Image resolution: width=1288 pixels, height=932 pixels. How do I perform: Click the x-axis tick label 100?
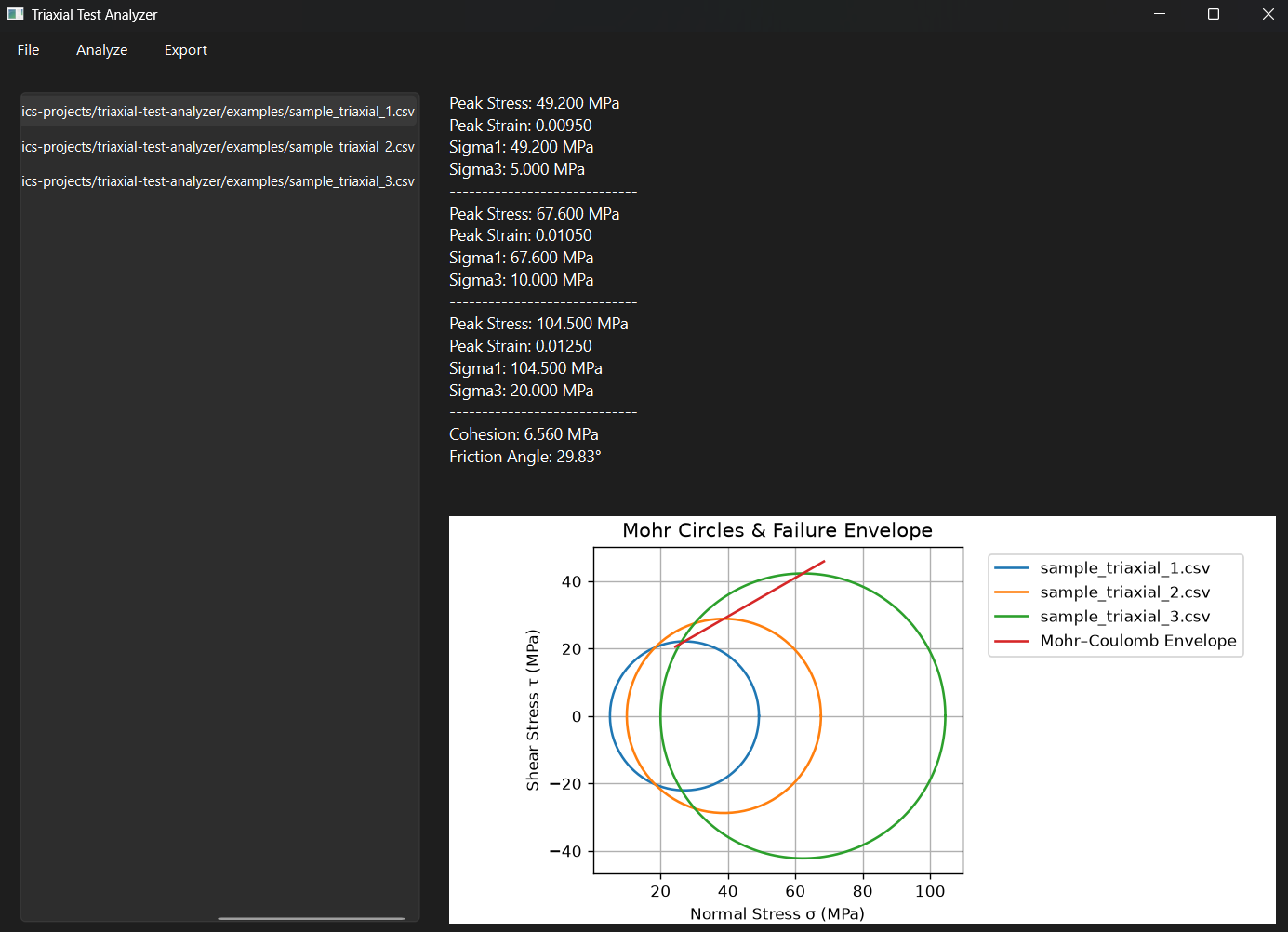[x=930, y=891]
